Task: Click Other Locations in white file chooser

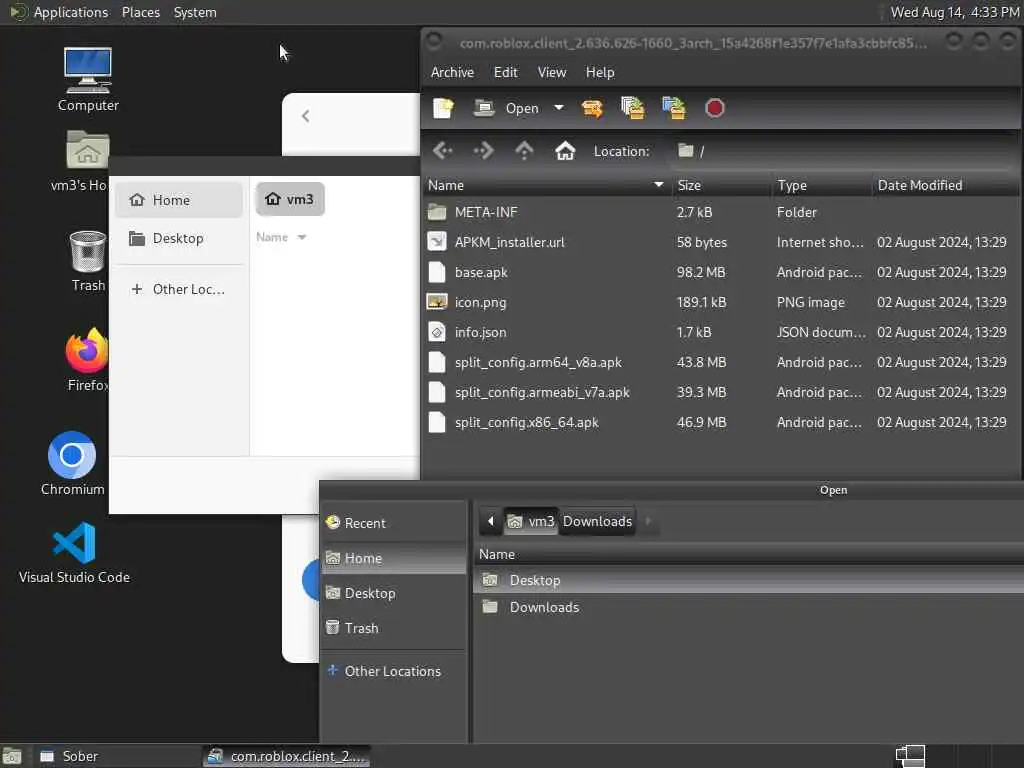Action: [x=179, y=289]
